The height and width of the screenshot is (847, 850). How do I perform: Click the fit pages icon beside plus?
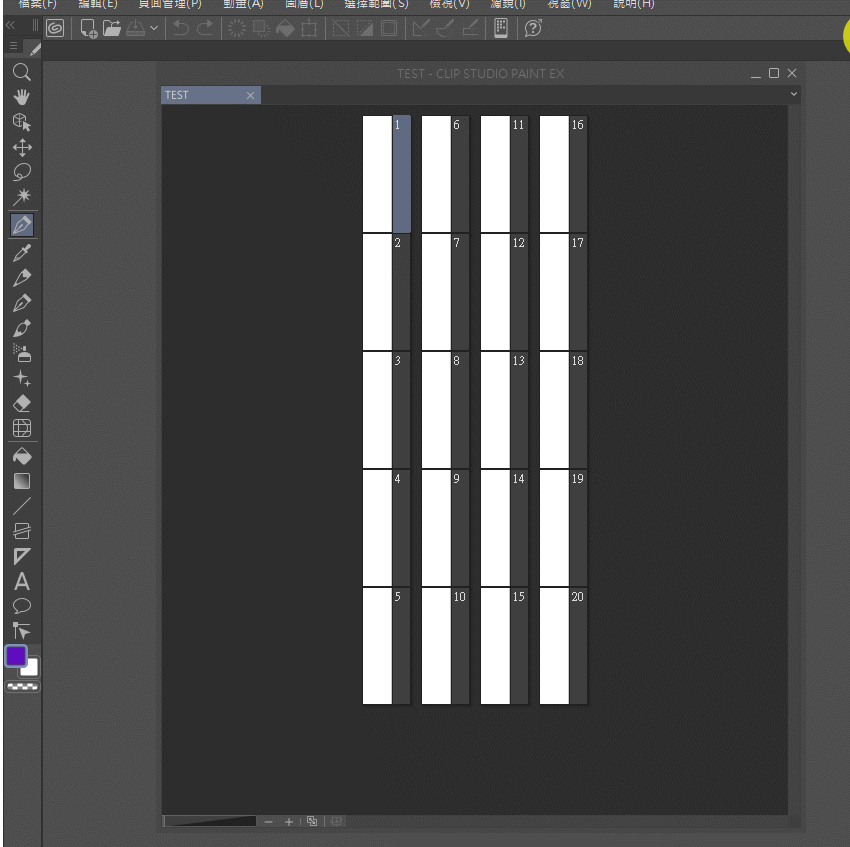312,821
